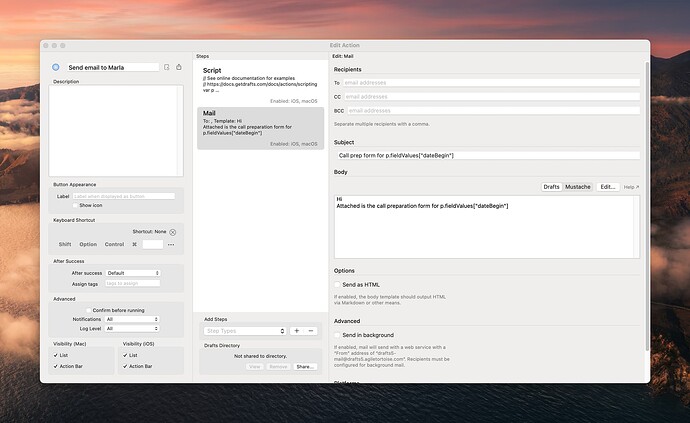The height and width of the screenshot is (423, 690).
Task: Select the Mail step
Action: pyautogui.click(x=261, y=128)
